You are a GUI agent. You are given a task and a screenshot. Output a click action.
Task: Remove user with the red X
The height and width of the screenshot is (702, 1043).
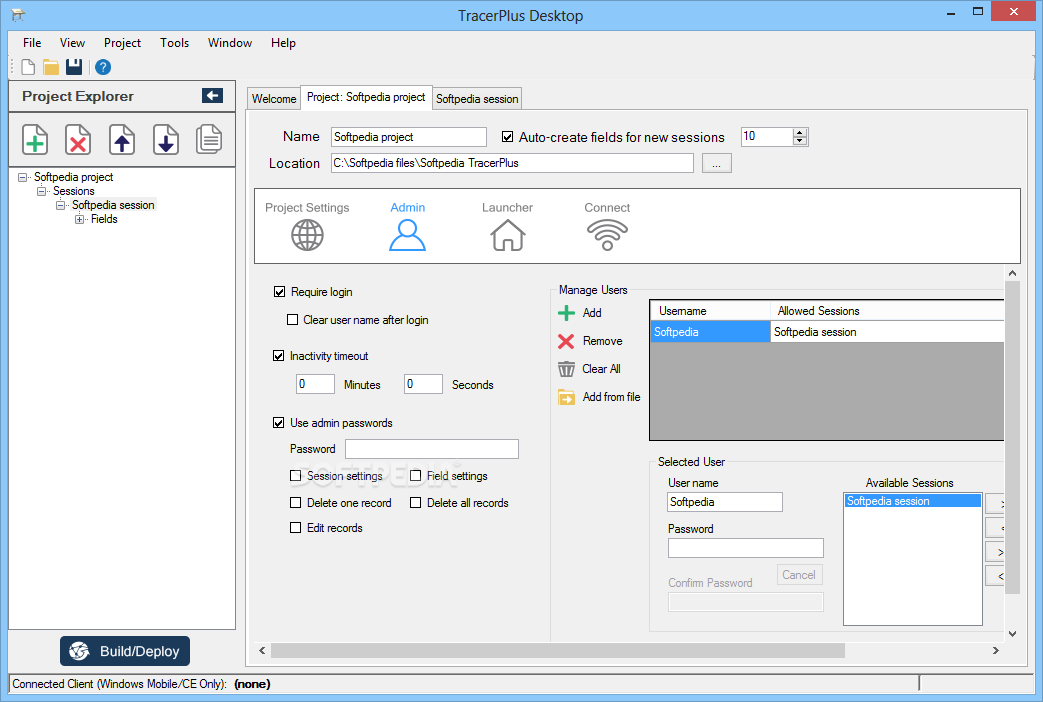tap(566, 341)
